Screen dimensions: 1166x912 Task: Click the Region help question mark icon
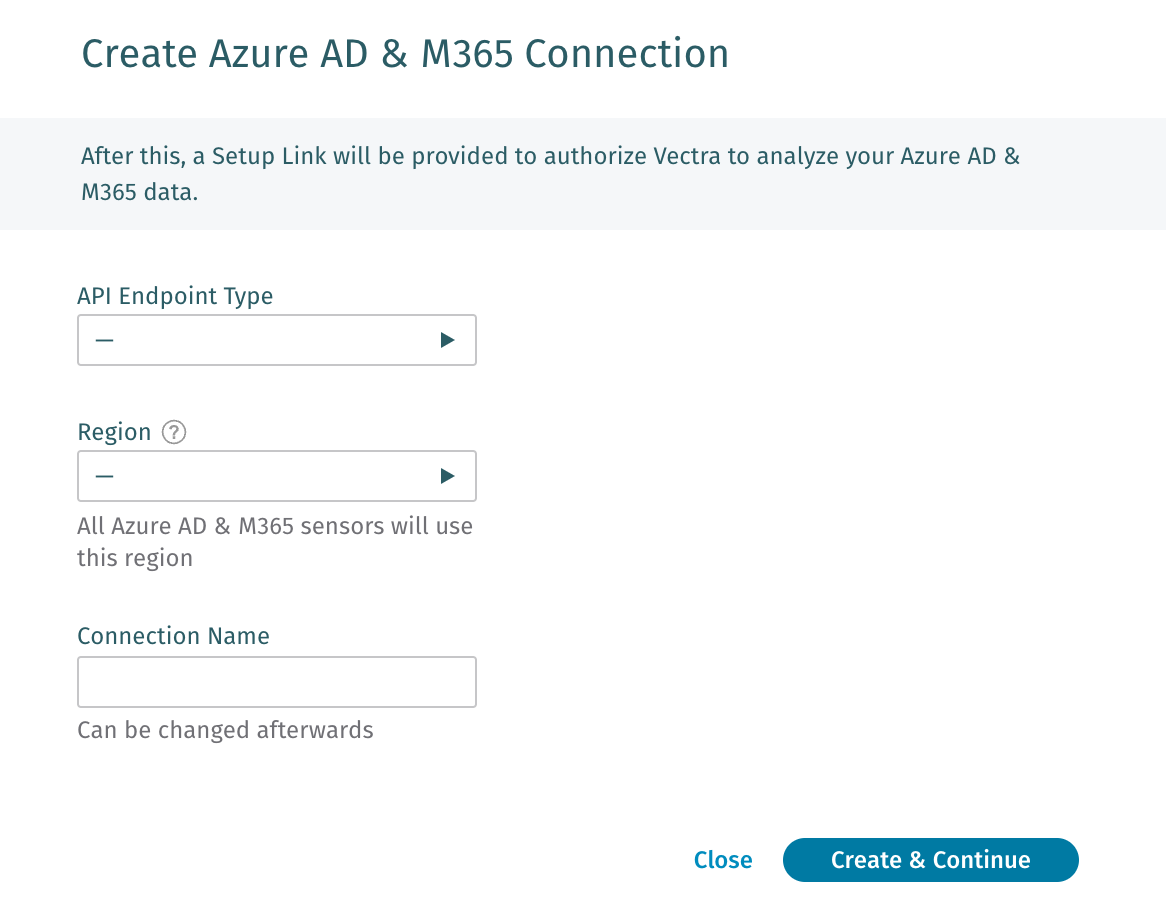(x=175, y=432)
